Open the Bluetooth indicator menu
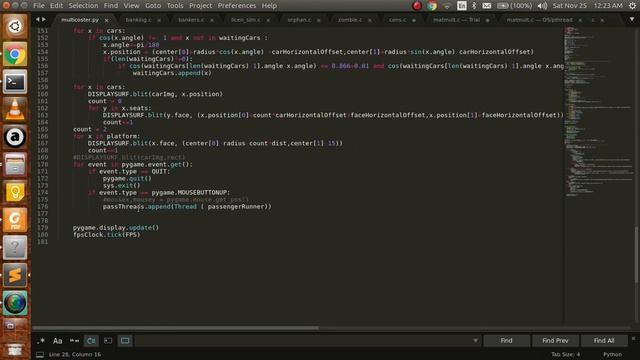Viewport: 640px width, 360px height. coord(474,6)
